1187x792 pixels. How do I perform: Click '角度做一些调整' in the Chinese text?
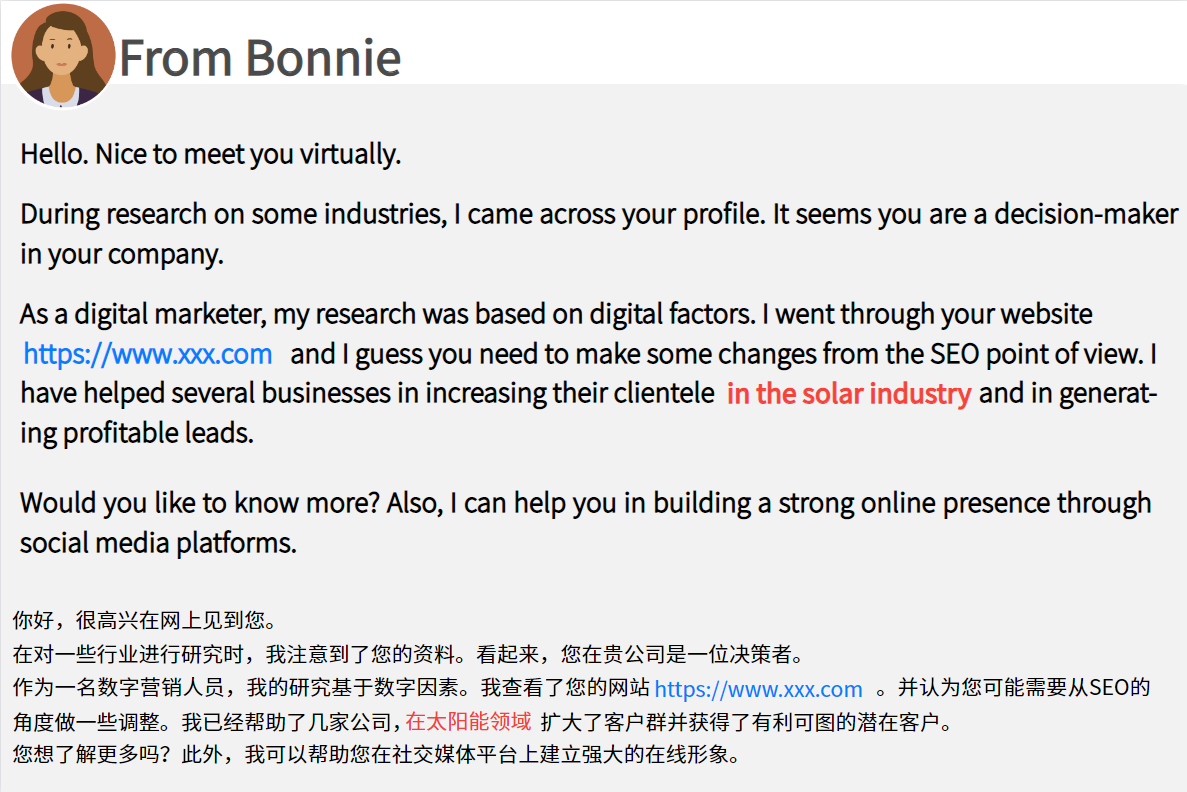(86, 722)
